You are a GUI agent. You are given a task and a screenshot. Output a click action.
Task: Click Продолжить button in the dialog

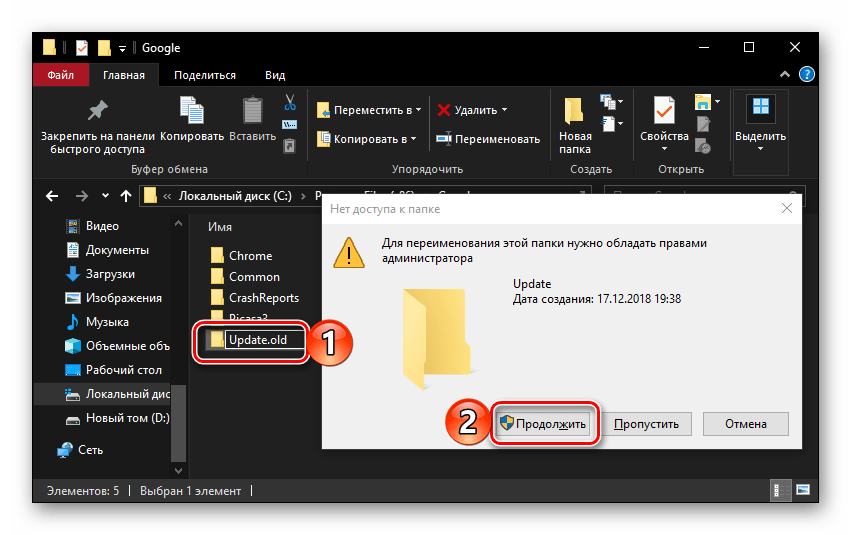click(x=544, y=424)
